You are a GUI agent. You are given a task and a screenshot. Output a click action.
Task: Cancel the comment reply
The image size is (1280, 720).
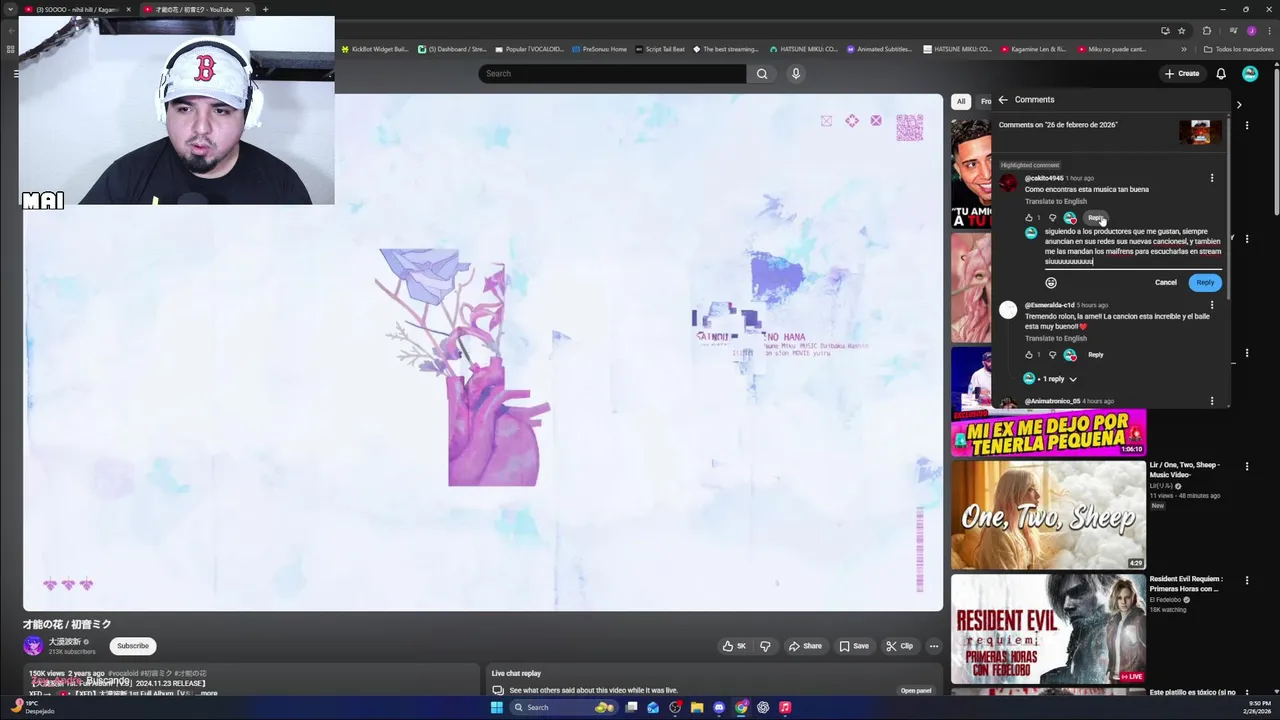(x=1166, y=283)
